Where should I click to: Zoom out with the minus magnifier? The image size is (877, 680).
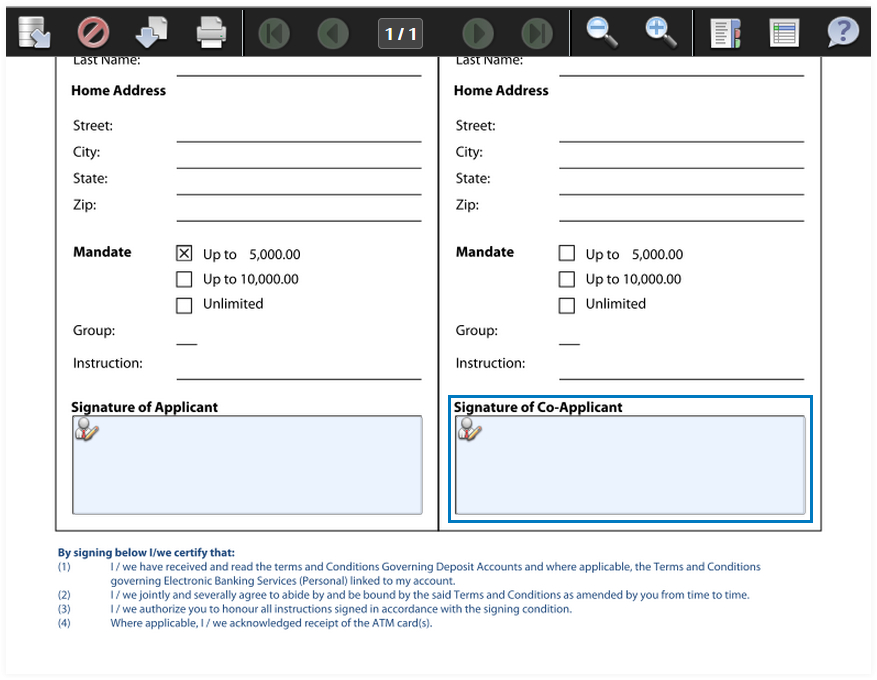click(601, 33)
